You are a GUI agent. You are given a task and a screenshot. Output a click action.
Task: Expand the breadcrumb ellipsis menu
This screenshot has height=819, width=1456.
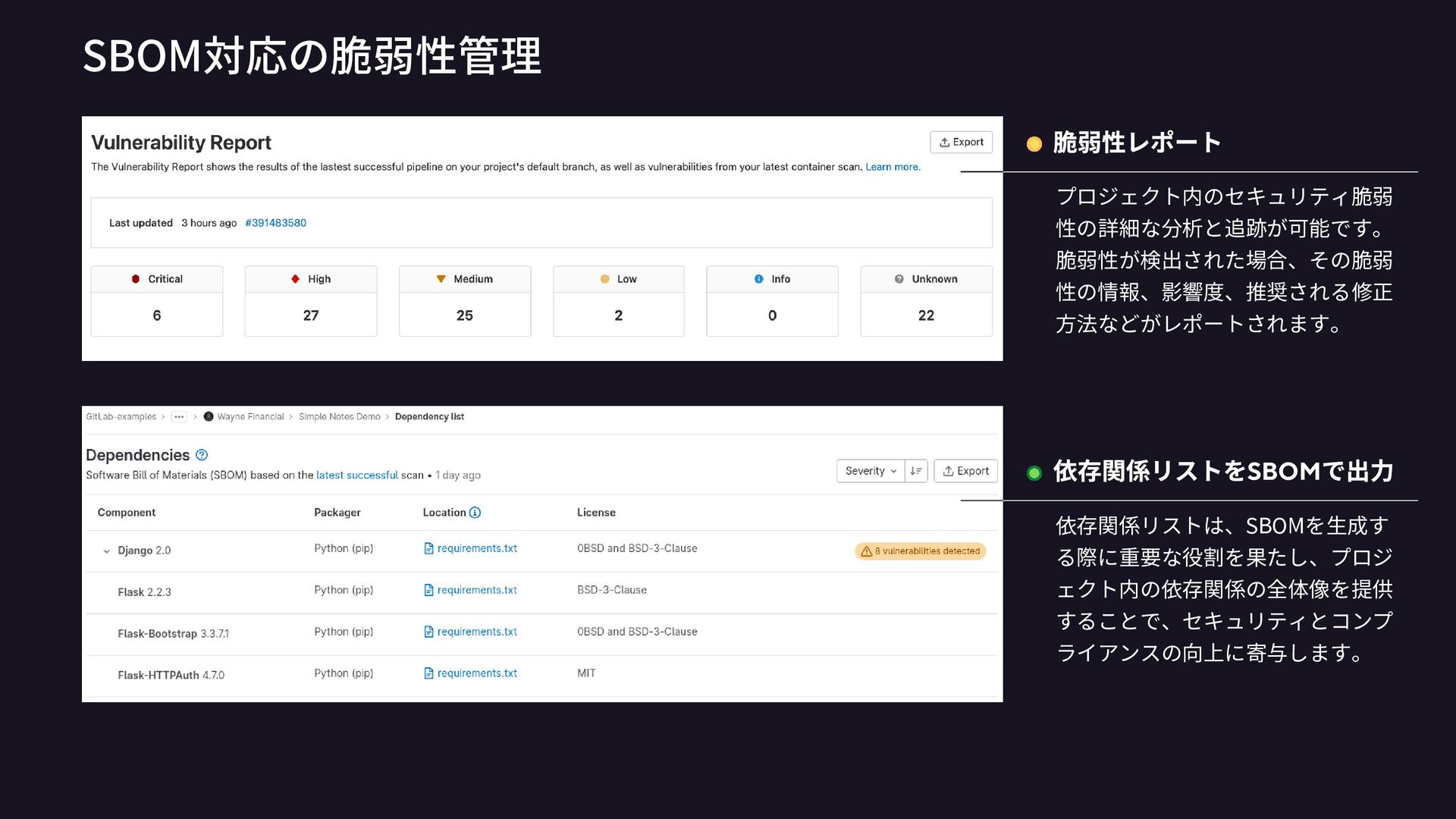(x=179, y=416)
